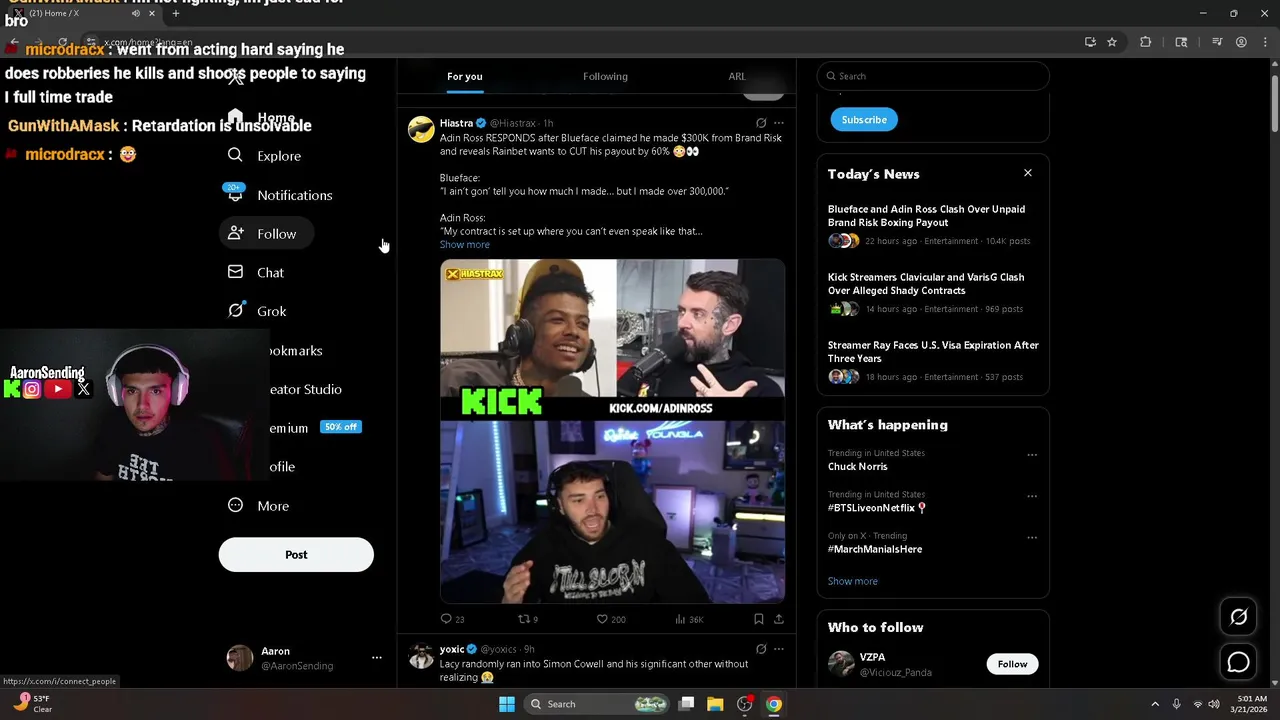Open options for Chuck Norris trend
Image resolution: width=1280 pixels, height=720 pixels.
coord(1032,455)
